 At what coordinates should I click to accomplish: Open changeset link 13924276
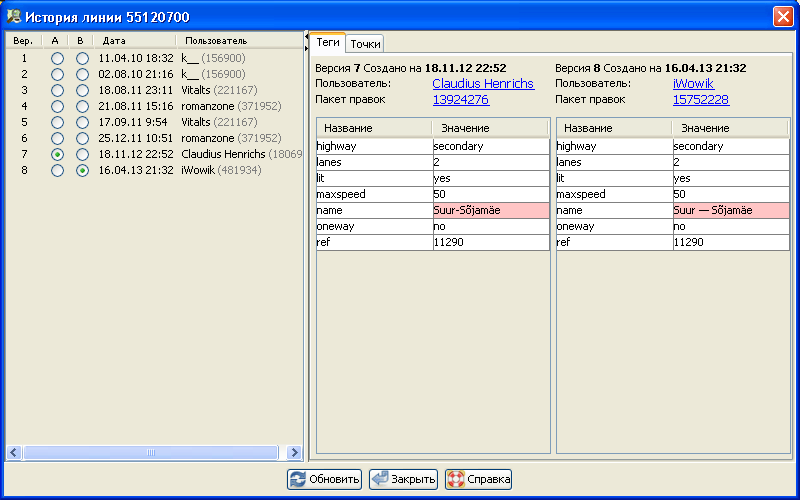pos(460,100)
